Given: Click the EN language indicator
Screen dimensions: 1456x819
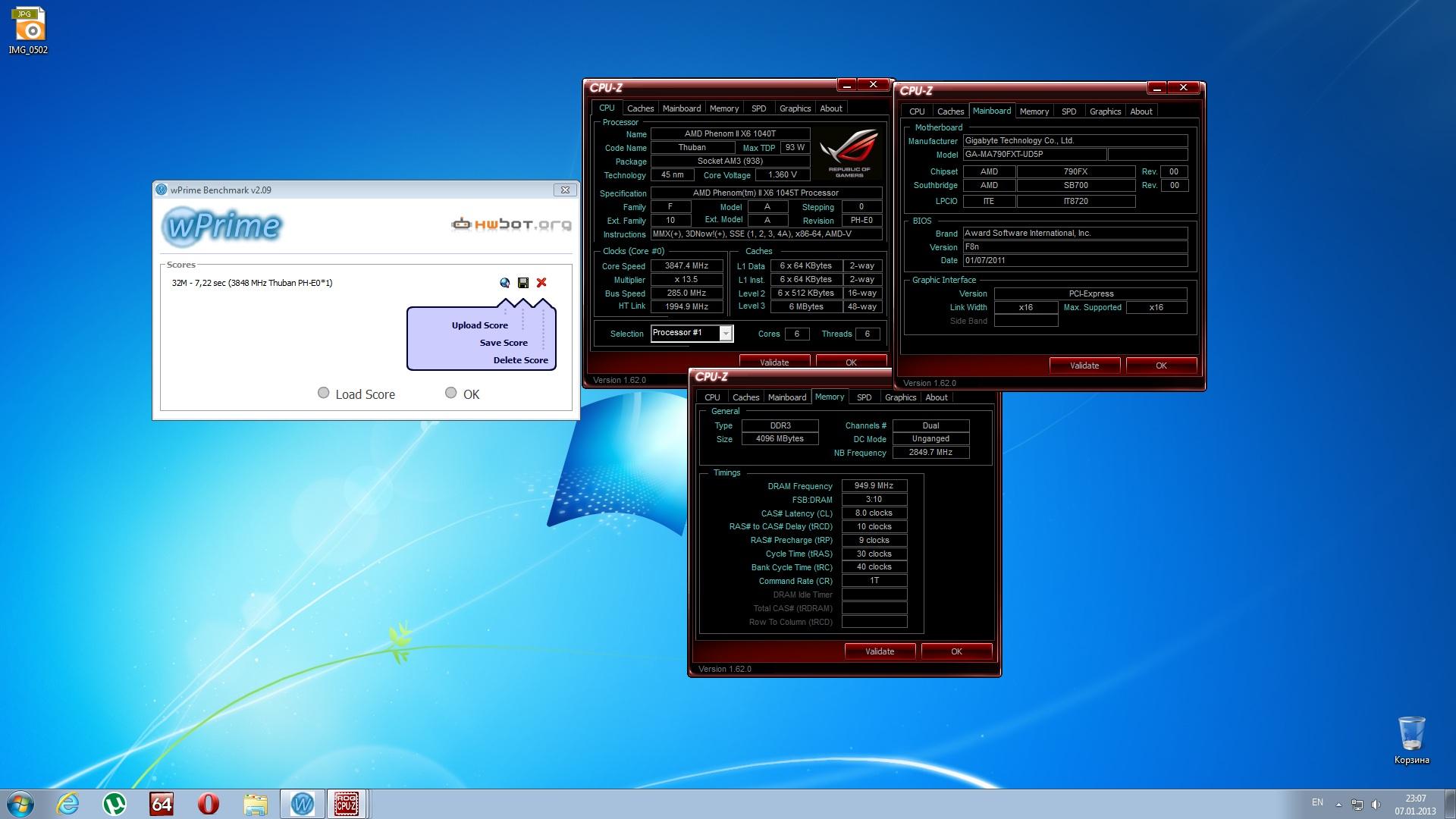Looking at the screenshot, I should coord(1317,802).
